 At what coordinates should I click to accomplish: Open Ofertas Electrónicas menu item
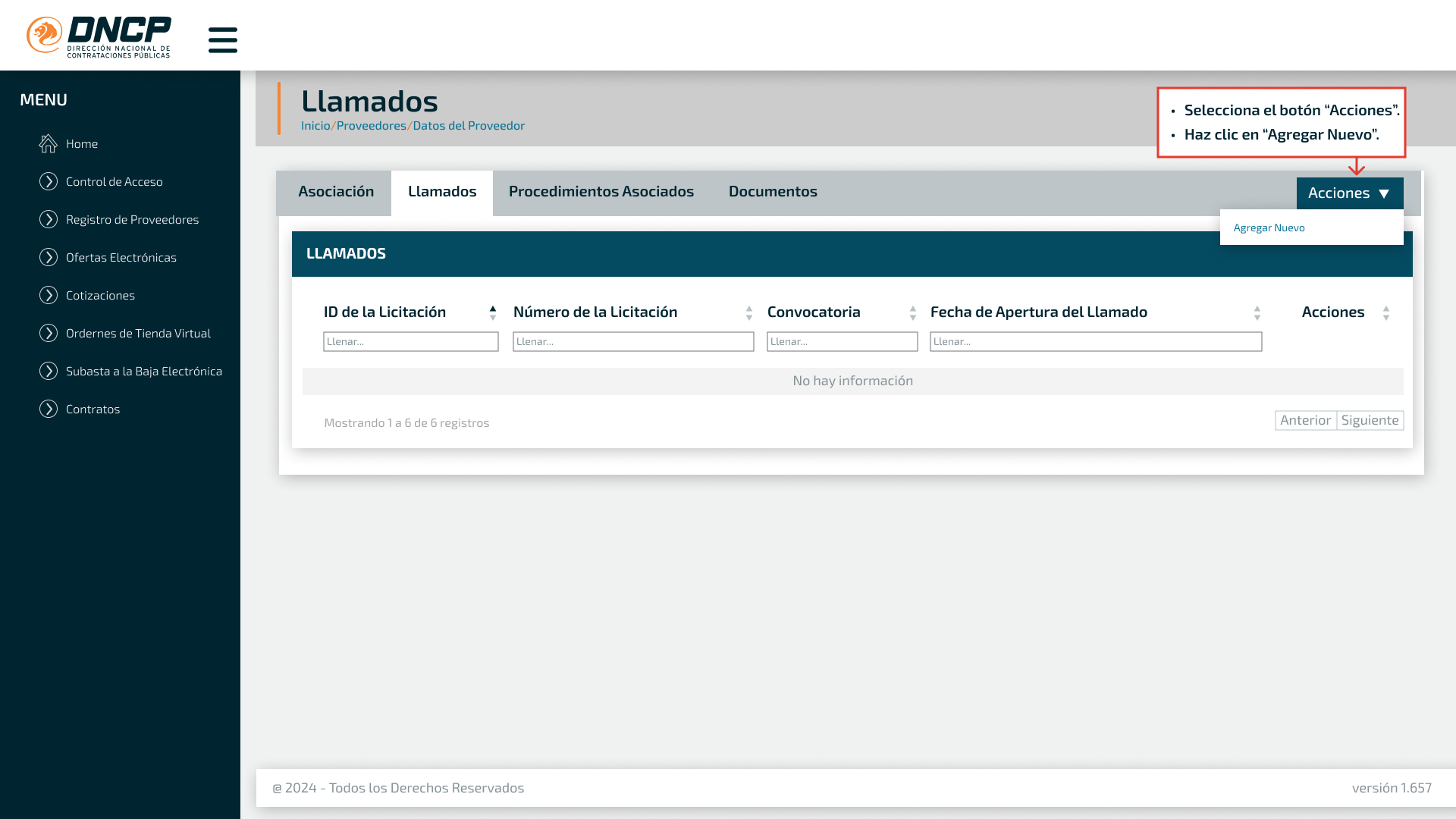[121, 257]
